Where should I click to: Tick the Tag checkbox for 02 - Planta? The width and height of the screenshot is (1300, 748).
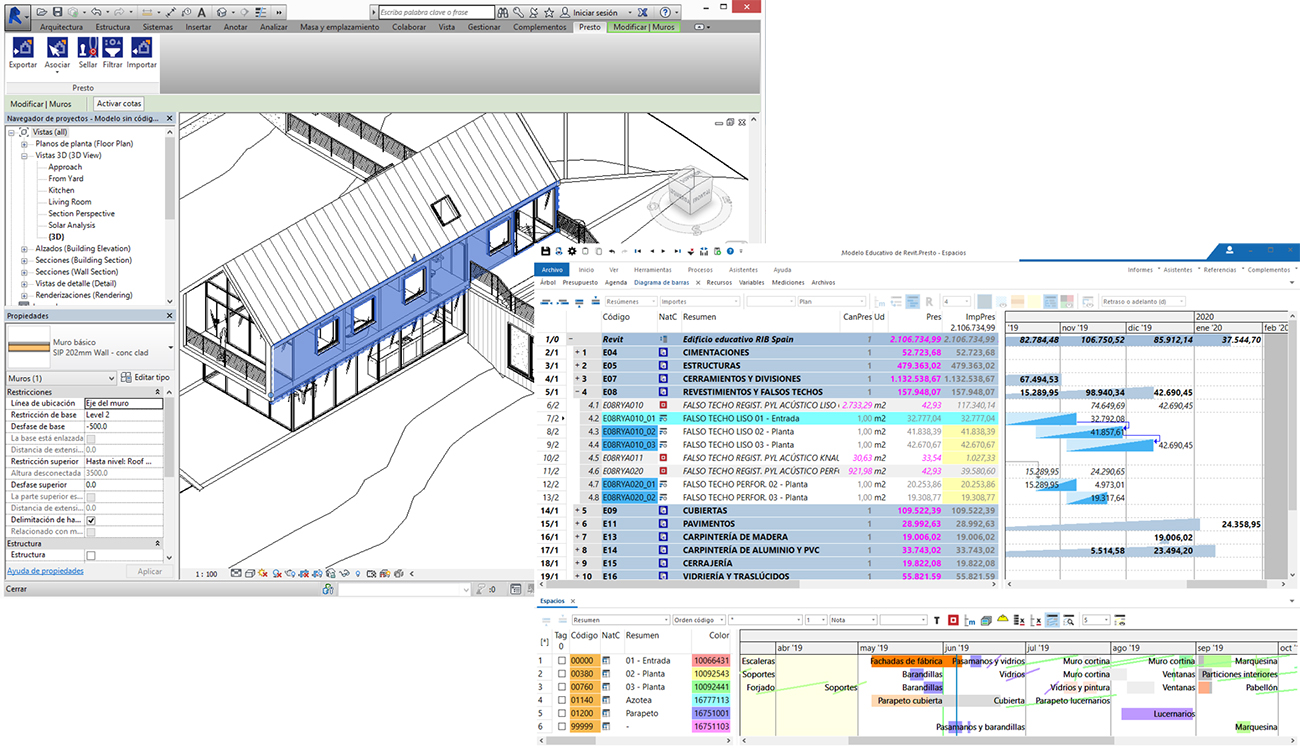pos(562,674)
